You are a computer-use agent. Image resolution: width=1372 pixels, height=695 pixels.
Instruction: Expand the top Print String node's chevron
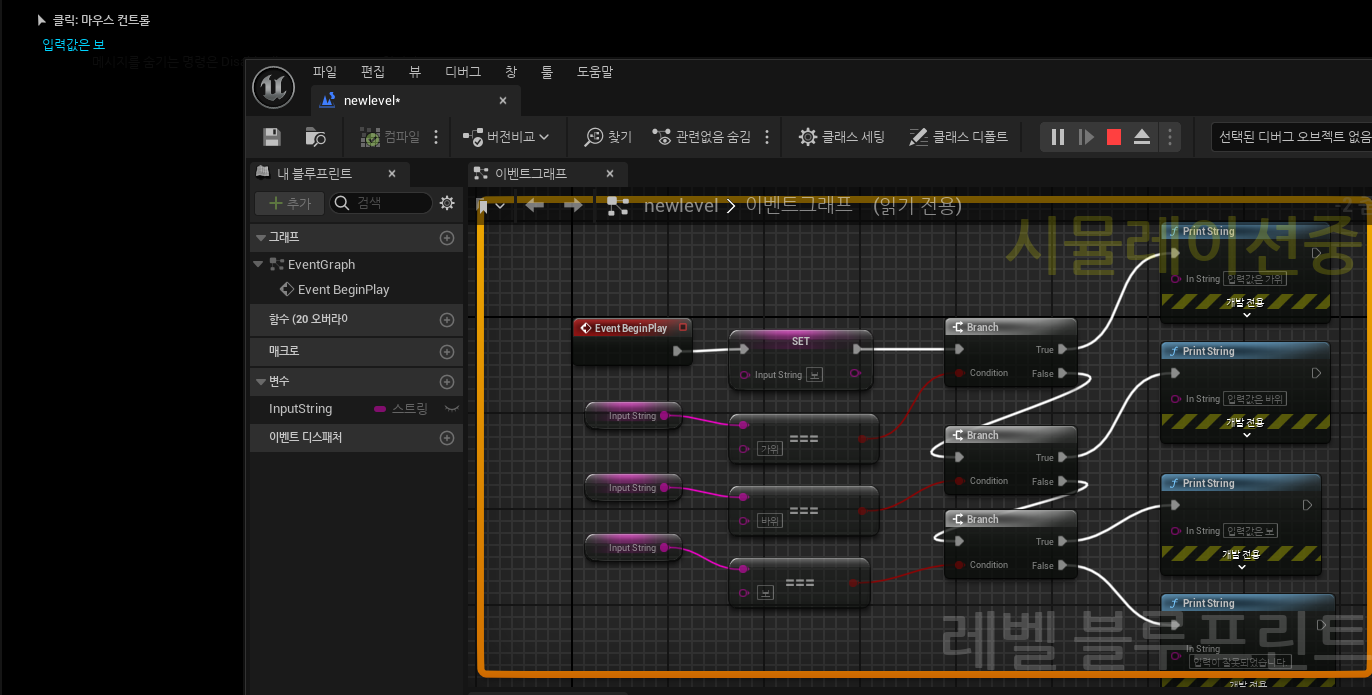pyautogui.click(x=1246, y=315)
